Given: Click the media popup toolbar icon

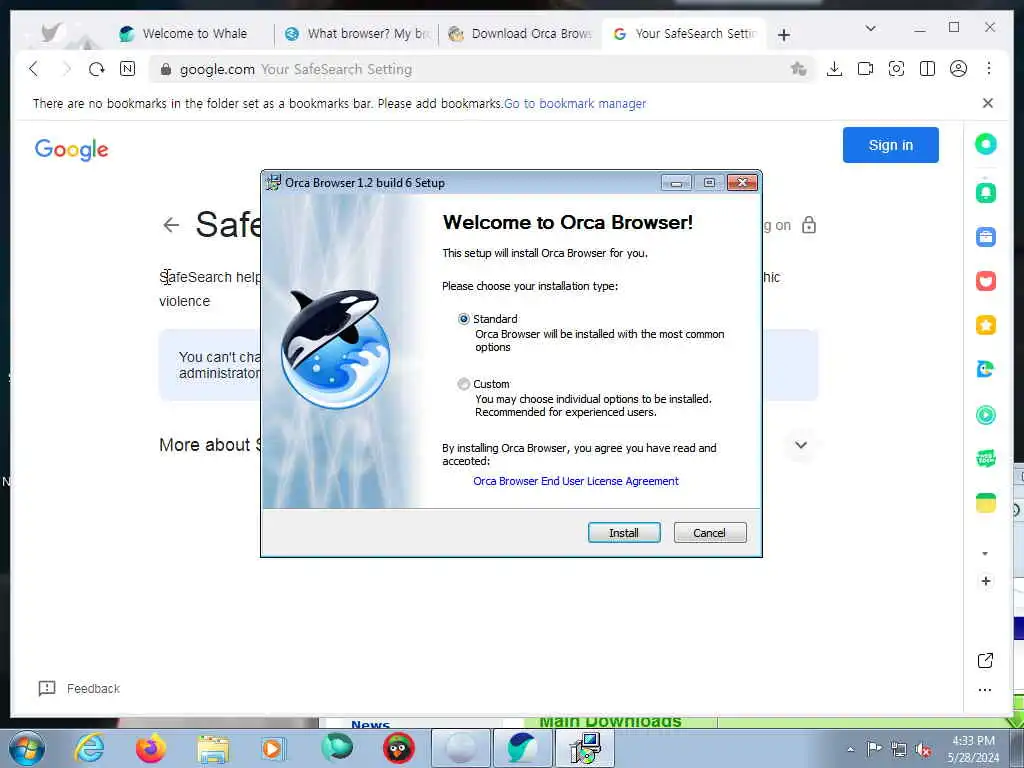Looking at the screenshot, I should tap(865, 69).
